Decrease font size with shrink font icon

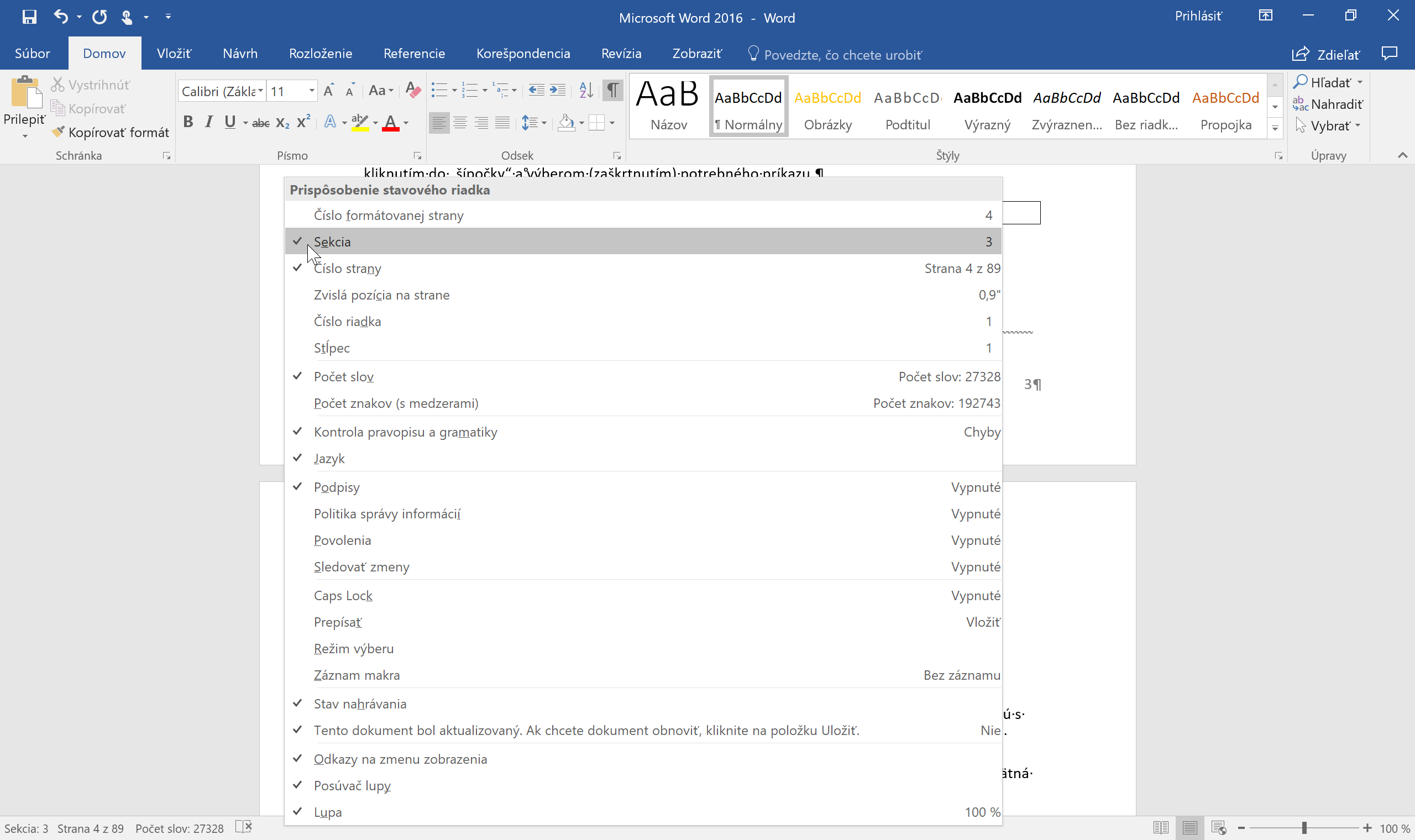350,91
